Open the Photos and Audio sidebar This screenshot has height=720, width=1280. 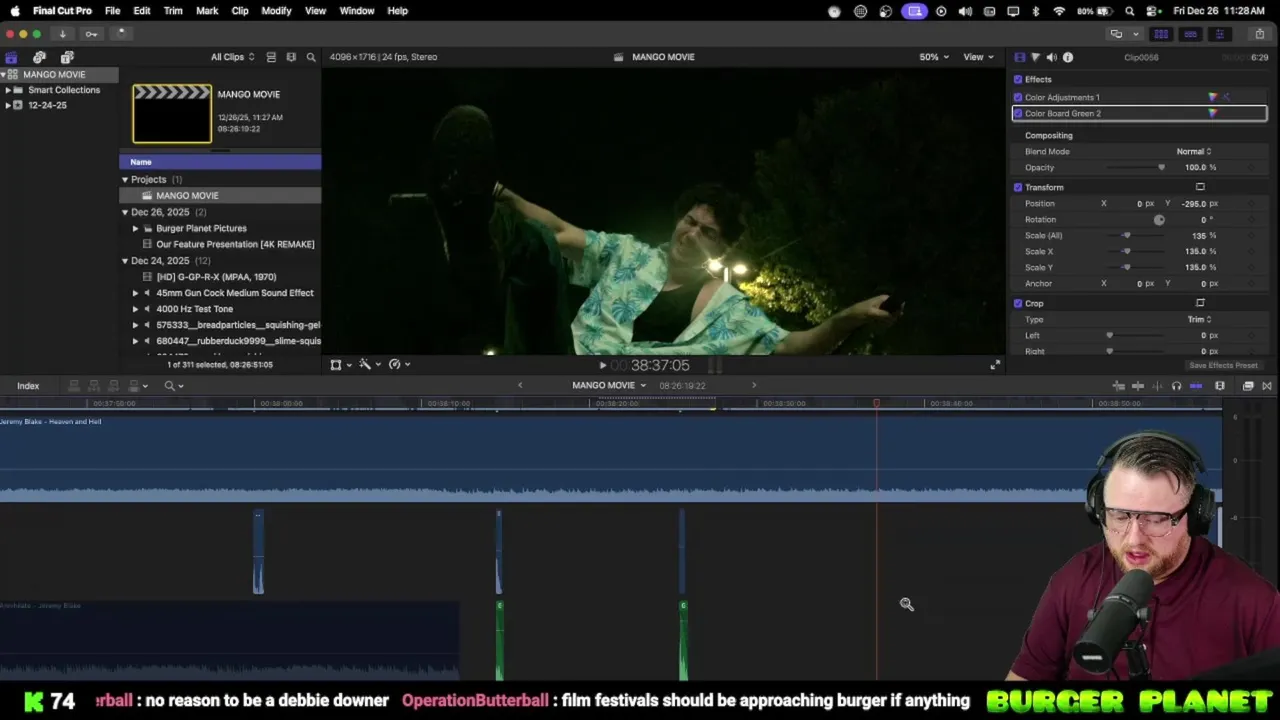pos(39,57)
